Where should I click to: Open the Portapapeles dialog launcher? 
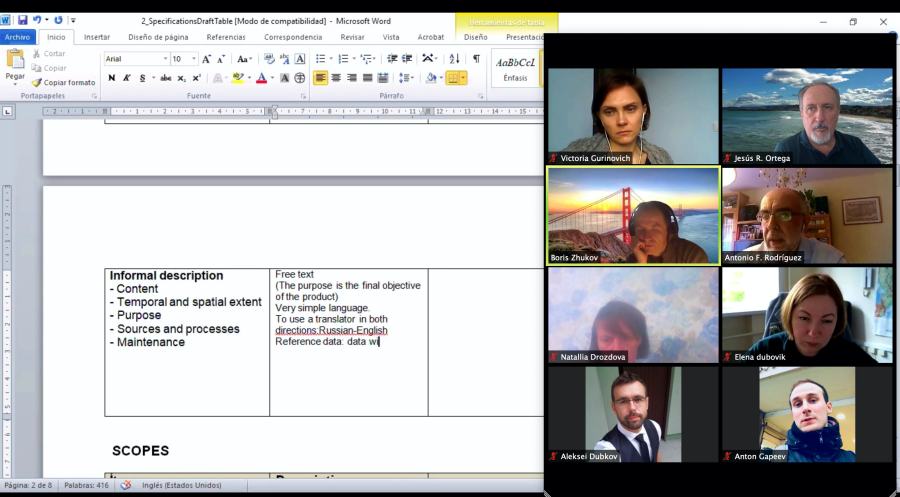tap(94, 96)
